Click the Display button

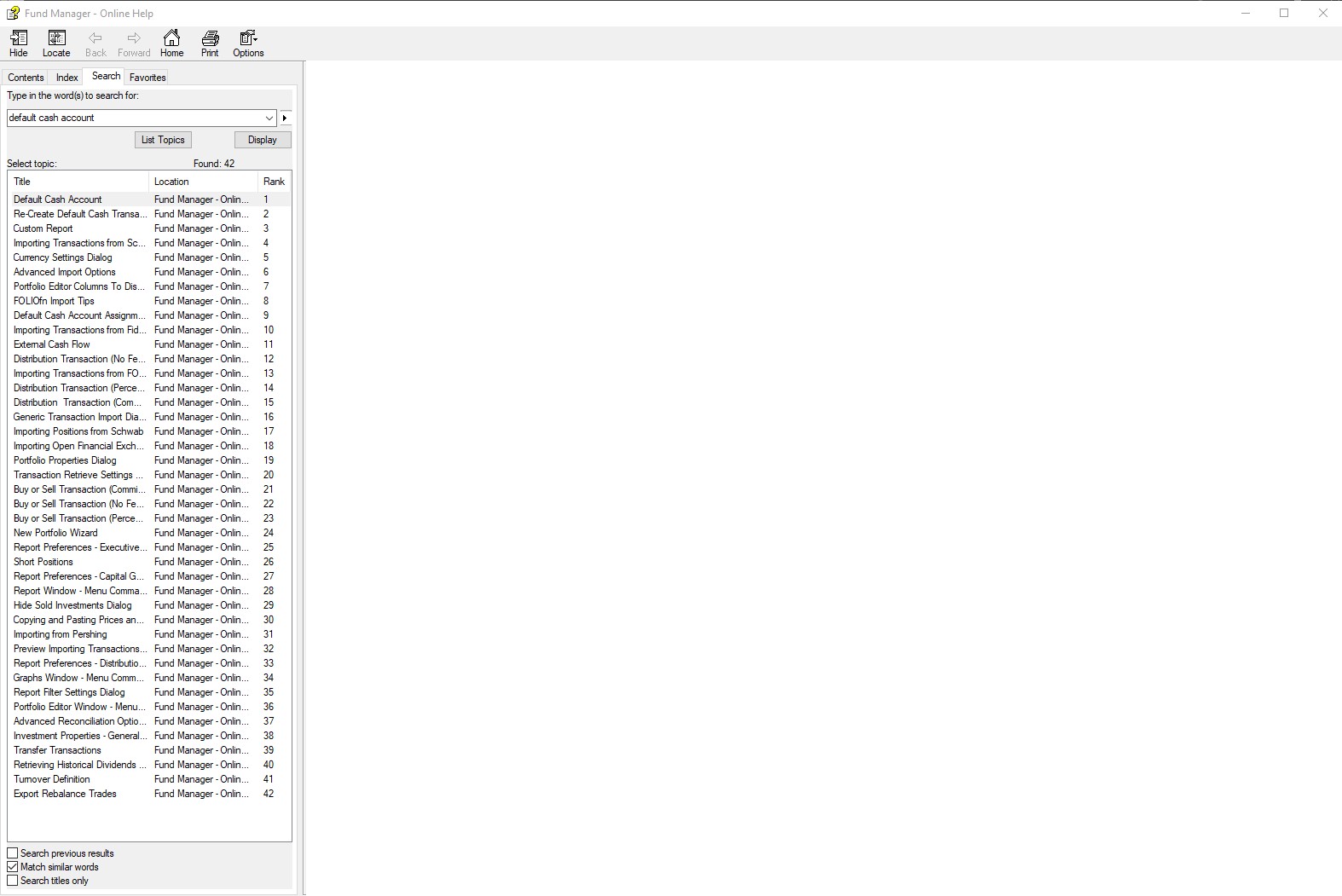(263, 140)
